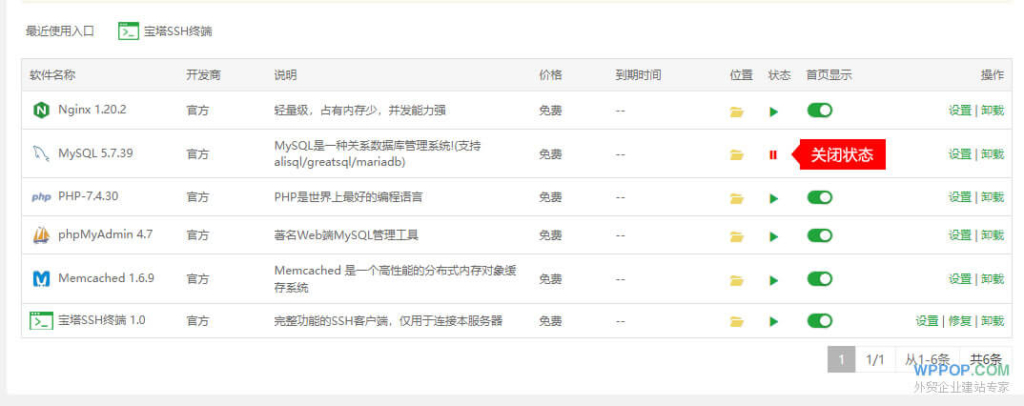Click 卸载 for MySQL 5.7.39

992,154
